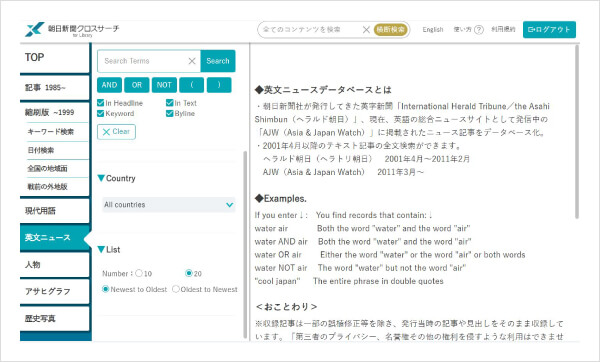
Task: Open the TOP sidebar tab
Action: pyautogui.click(x=55, y=58)
